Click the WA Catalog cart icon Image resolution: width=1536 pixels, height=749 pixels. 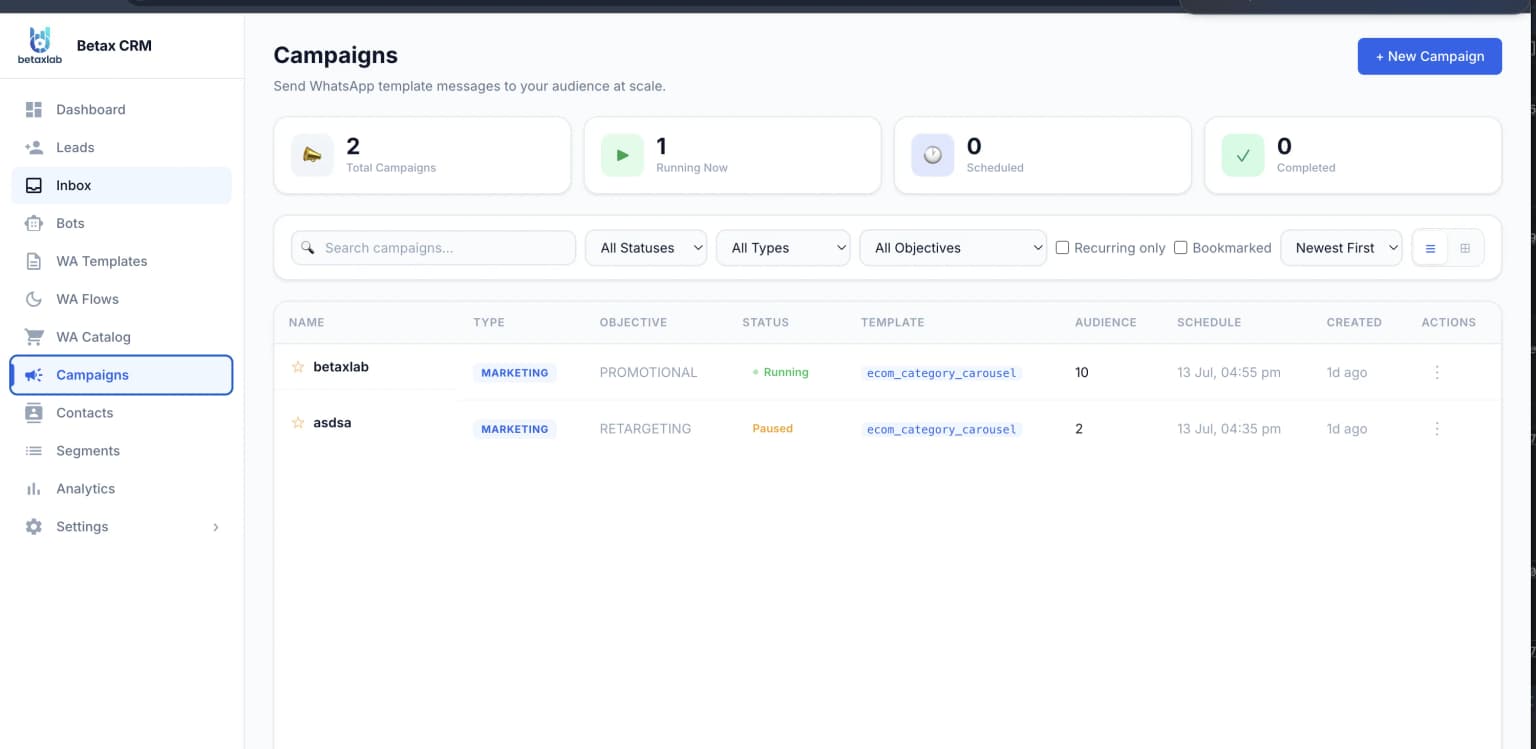coord(34,337)
